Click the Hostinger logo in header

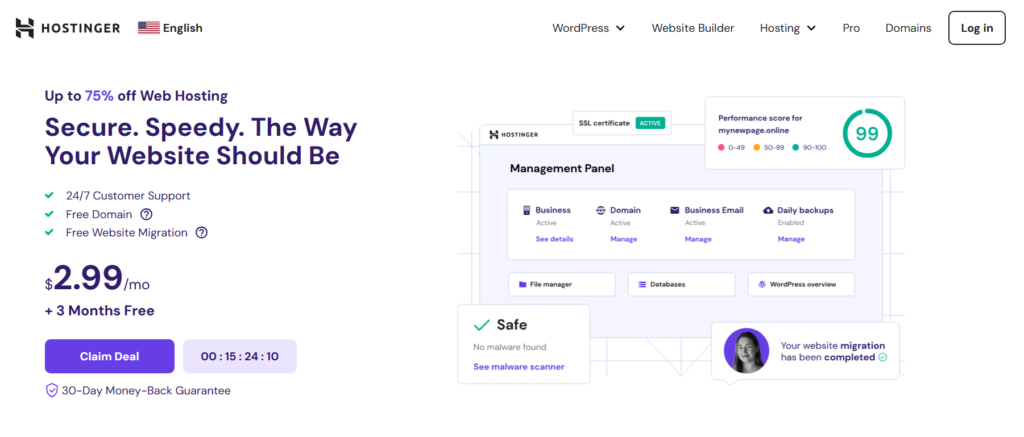(x=70, y=28)
